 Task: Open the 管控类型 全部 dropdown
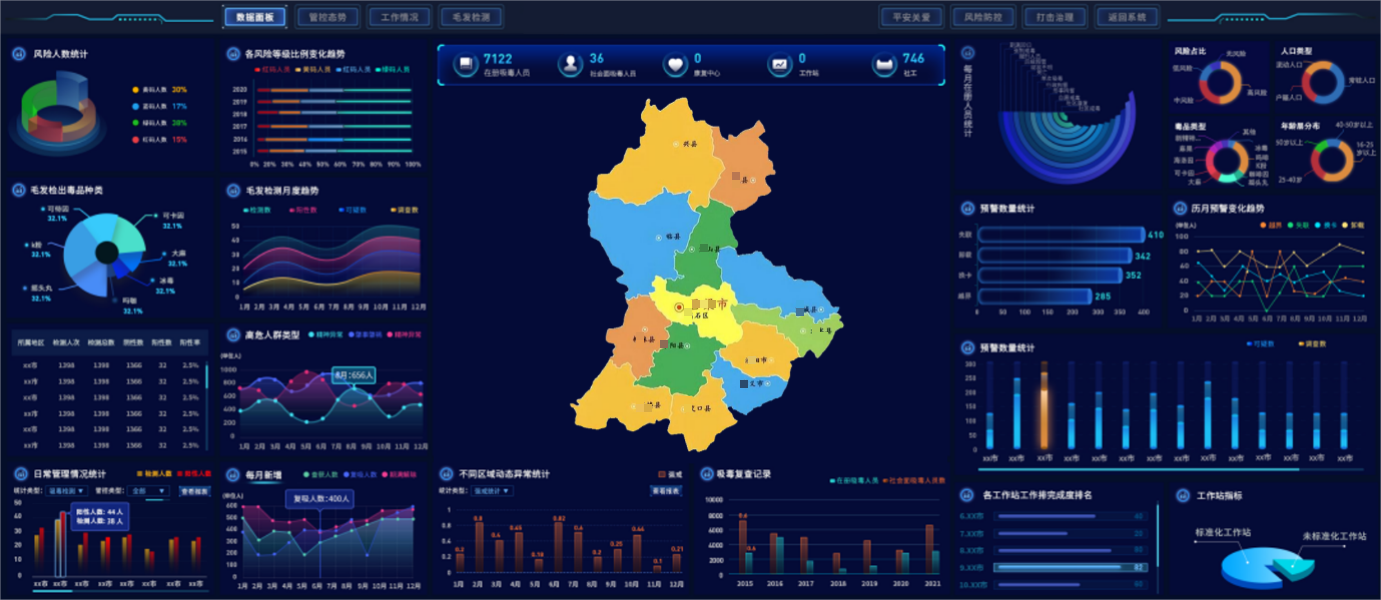pyautogui.click(x=149, y=492)
